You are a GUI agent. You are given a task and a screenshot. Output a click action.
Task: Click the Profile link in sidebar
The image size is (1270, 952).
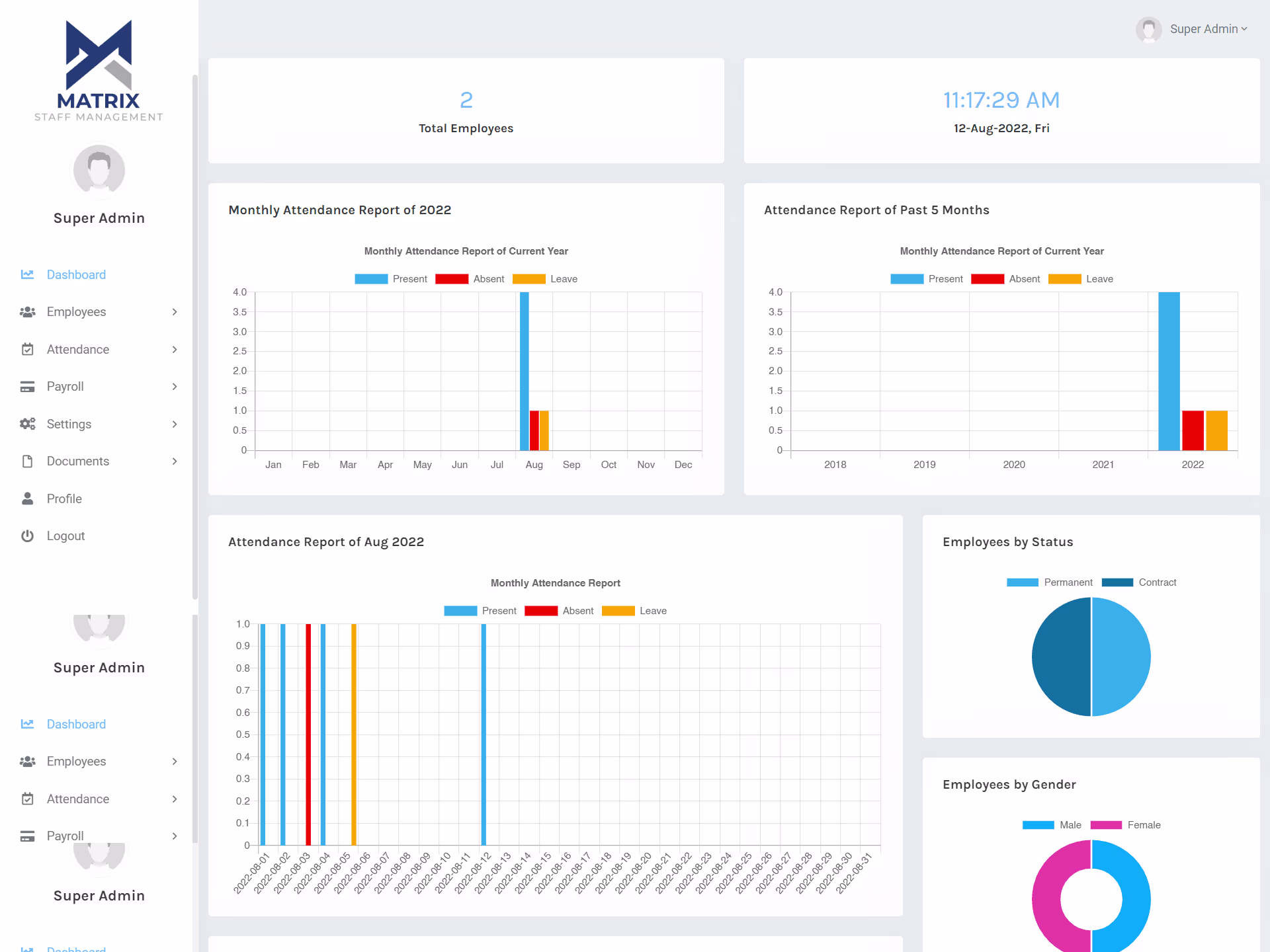coord(64,498)
